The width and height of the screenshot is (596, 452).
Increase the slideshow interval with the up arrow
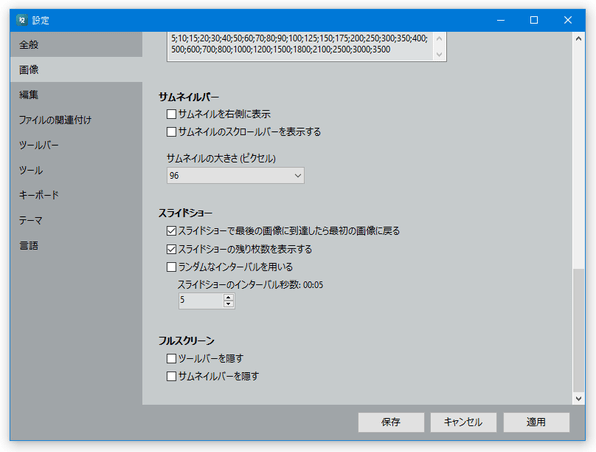228,297
